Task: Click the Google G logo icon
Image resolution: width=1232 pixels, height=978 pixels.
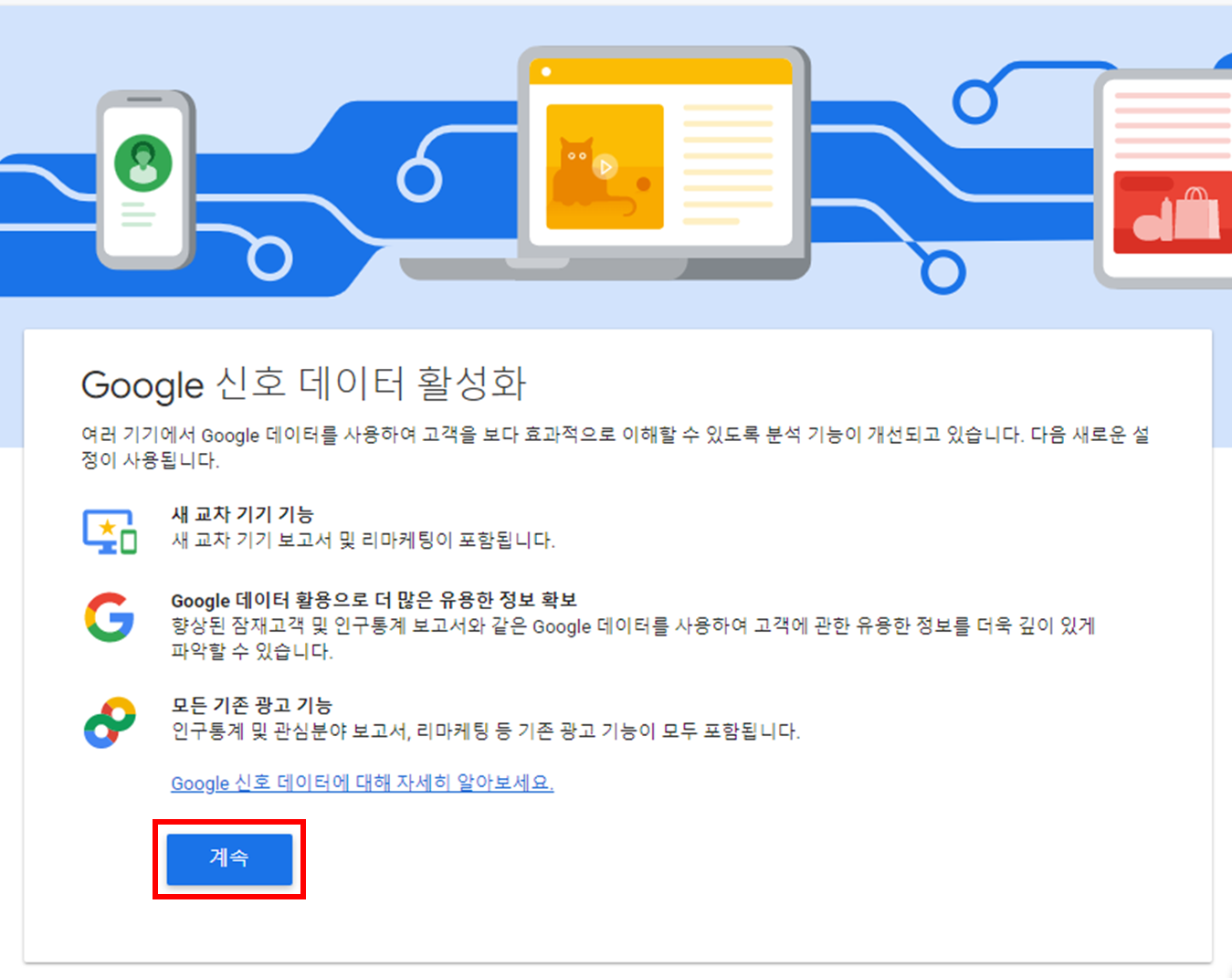Action: pos(110,617)
